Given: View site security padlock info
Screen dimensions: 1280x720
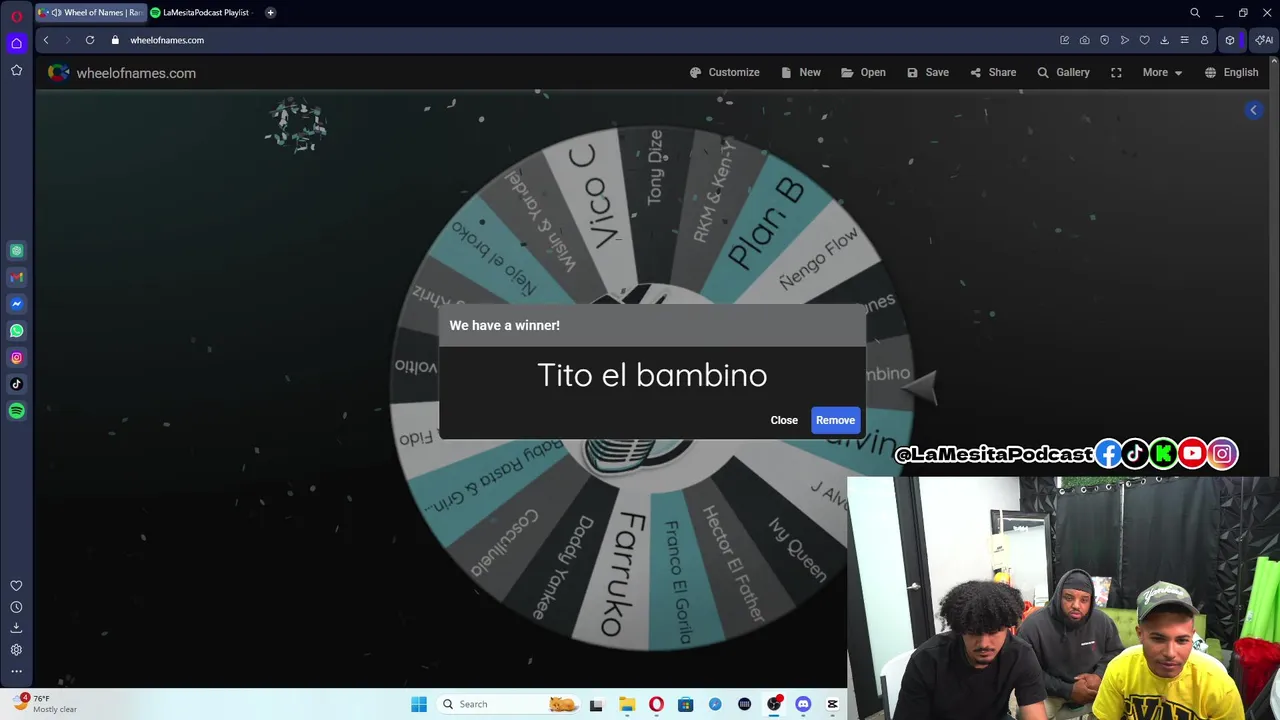Looking at the screenshot, I should coord(115,40).
